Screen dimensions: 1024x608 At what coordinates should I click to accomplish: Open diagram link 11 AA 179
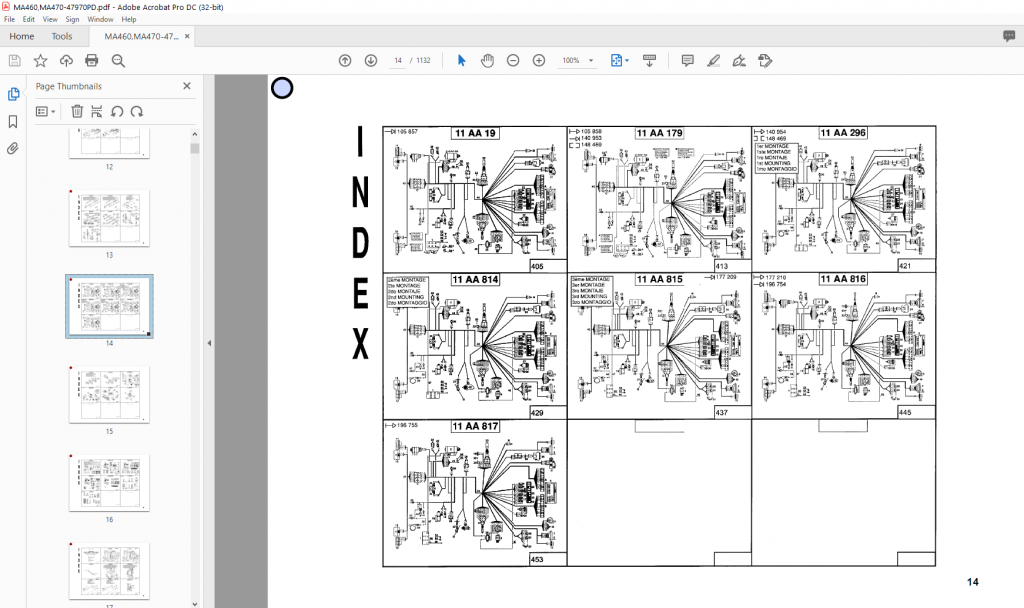[x=660, y=133]
